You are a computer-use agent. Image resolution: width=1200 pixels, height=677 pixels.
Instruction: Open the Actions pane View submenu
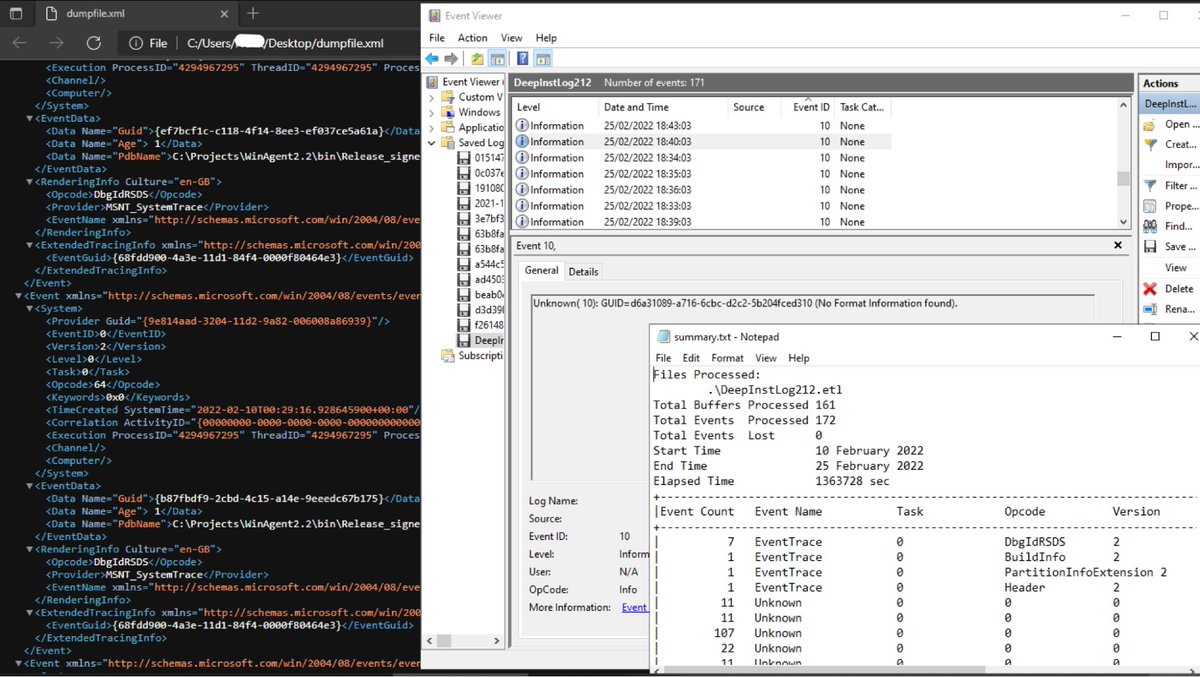coord(1175,268)
